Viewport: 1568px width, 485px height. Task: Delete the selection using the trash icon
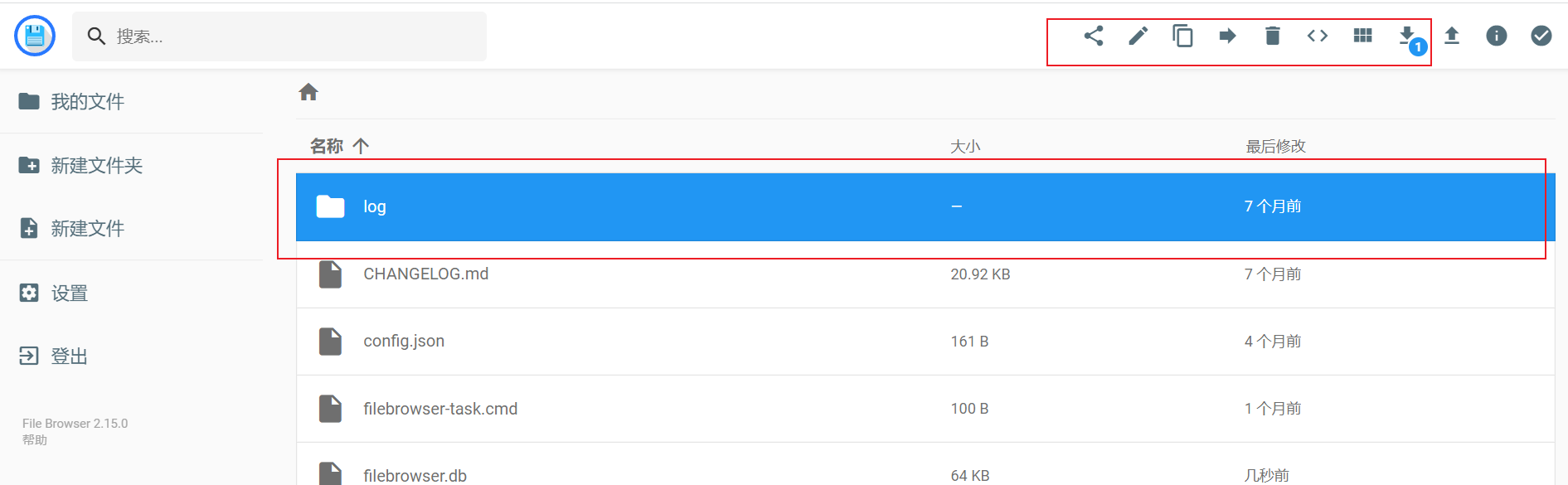[1272, 36]
